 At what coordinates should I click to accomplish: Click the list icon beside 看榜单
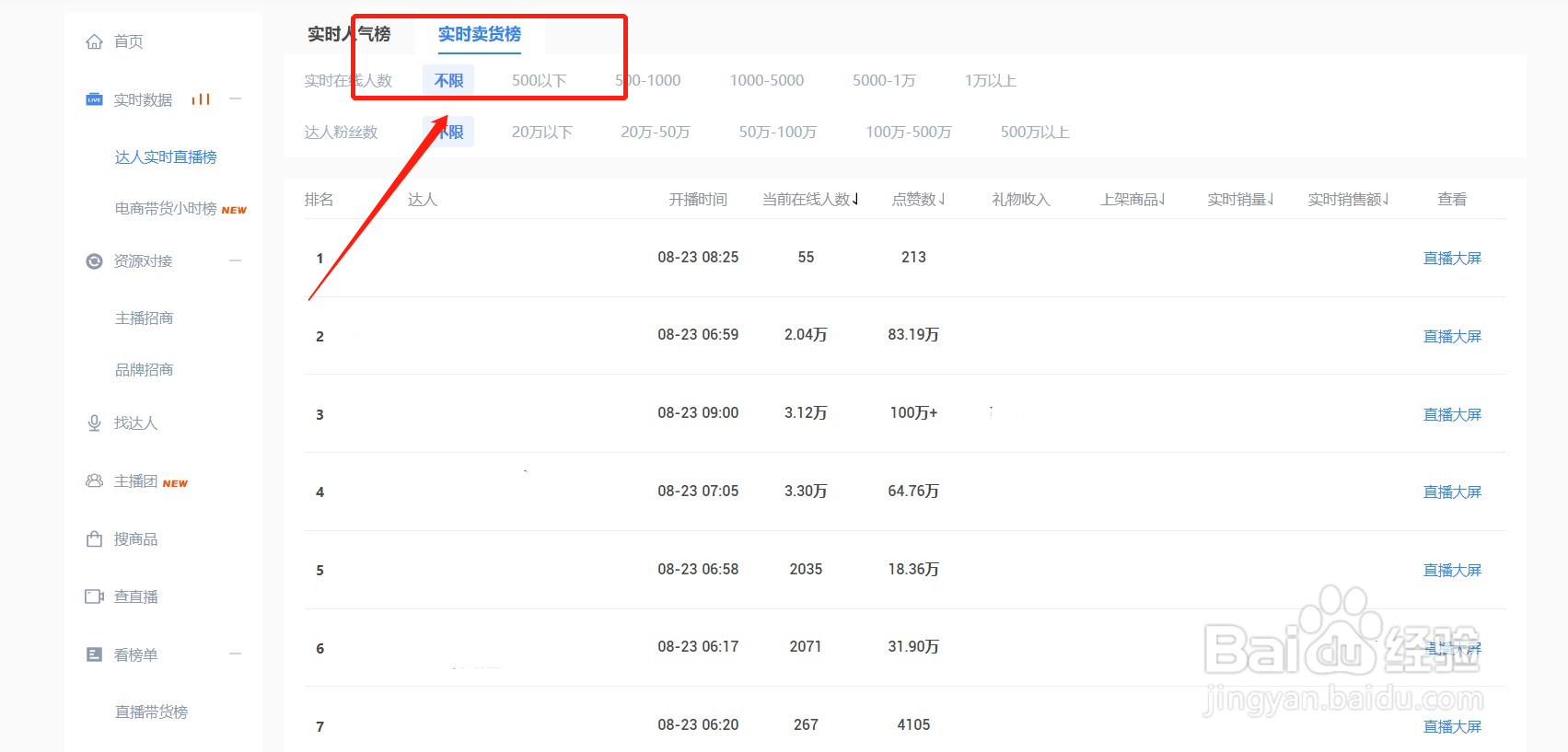[x=94, y=654]
